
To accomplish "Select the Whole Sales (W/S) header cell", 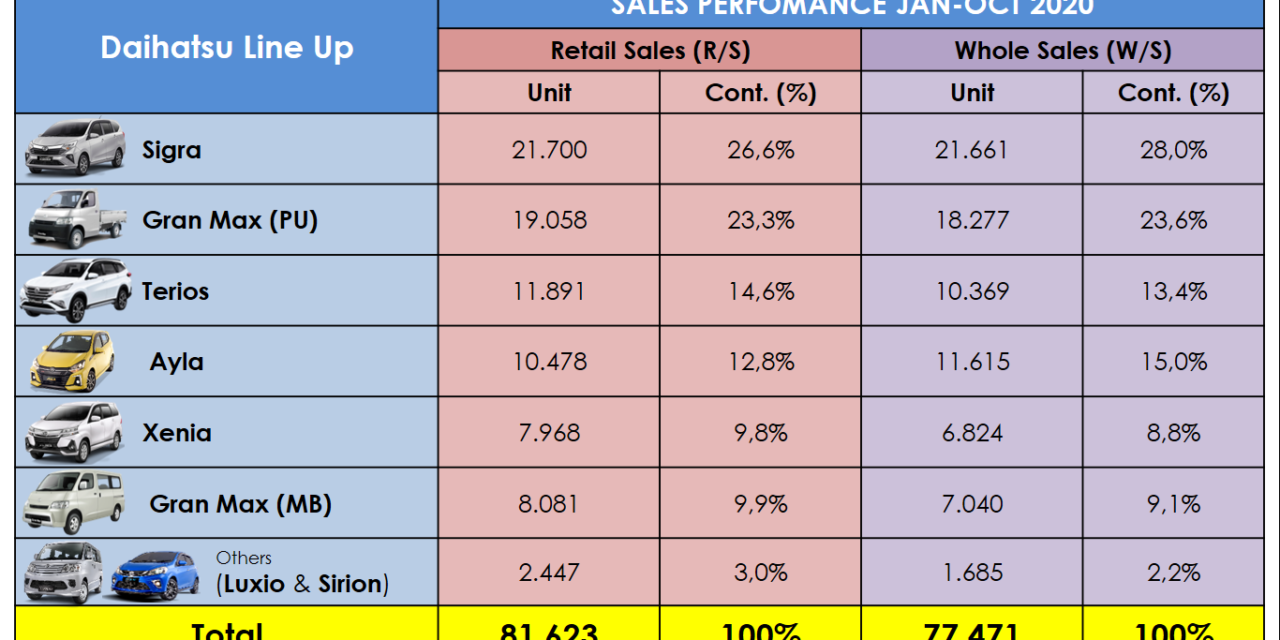I will pyautogui.click(x=1062, y=50).
